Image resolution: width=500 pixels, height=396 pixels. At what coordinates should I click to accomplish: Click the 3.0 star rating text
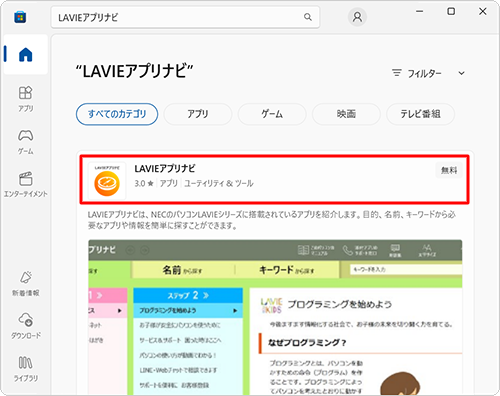(144, 183)
